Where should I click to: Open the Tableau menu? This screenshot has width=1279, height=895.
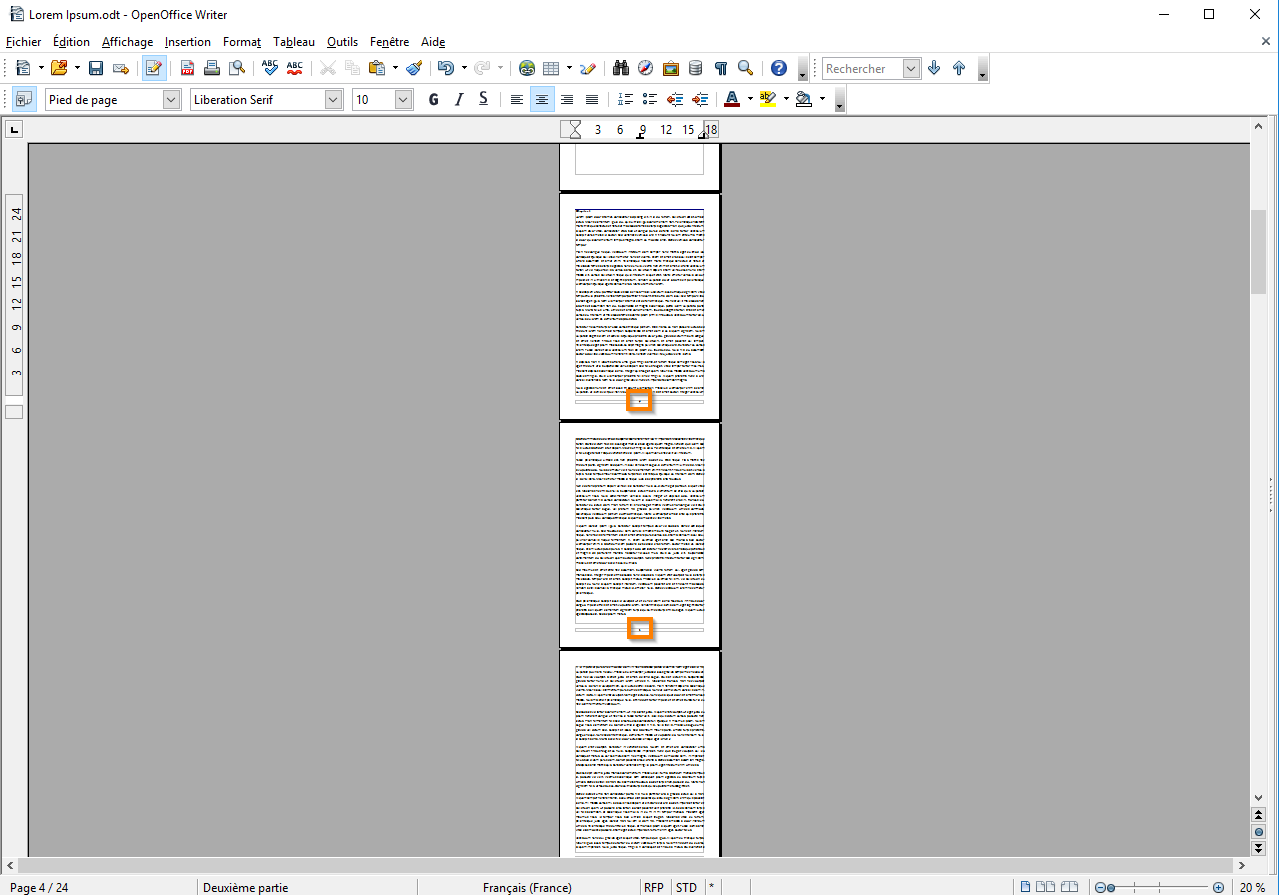pyautogui.click(x=294, y=42)
